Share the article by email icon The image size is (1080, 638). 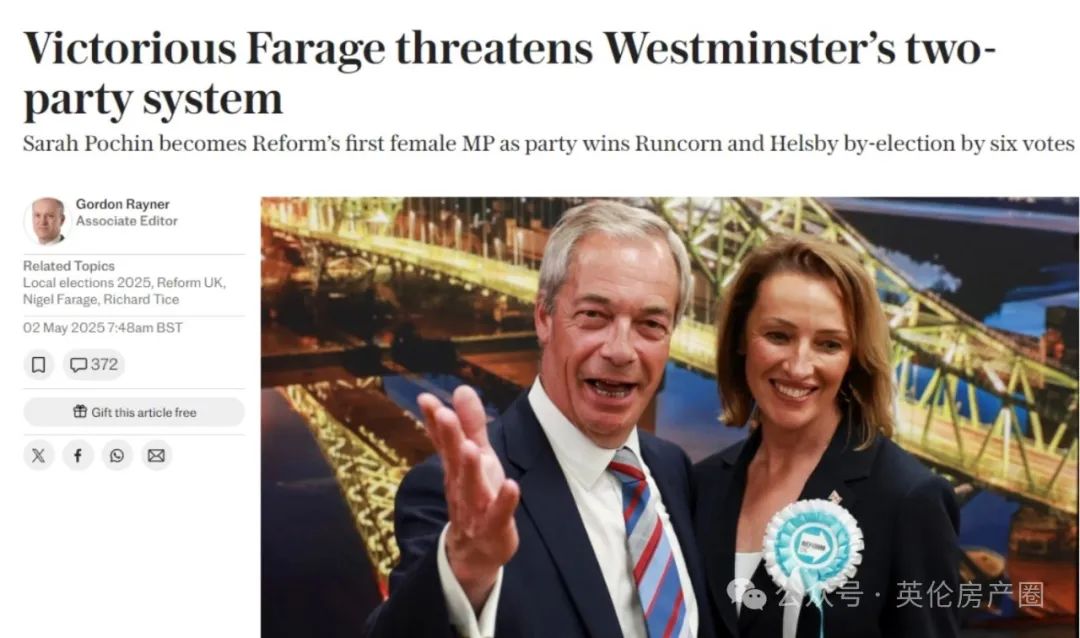[156, 455]
